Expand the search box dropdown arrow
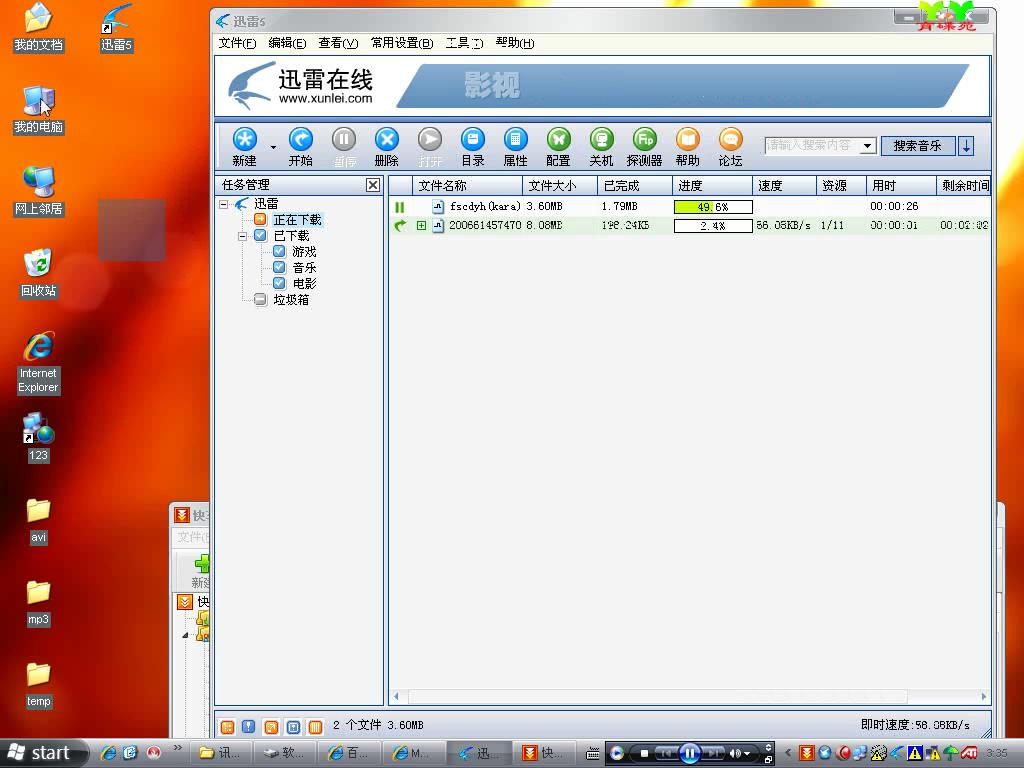This screenshot has height=768, width=1024. 868,146
